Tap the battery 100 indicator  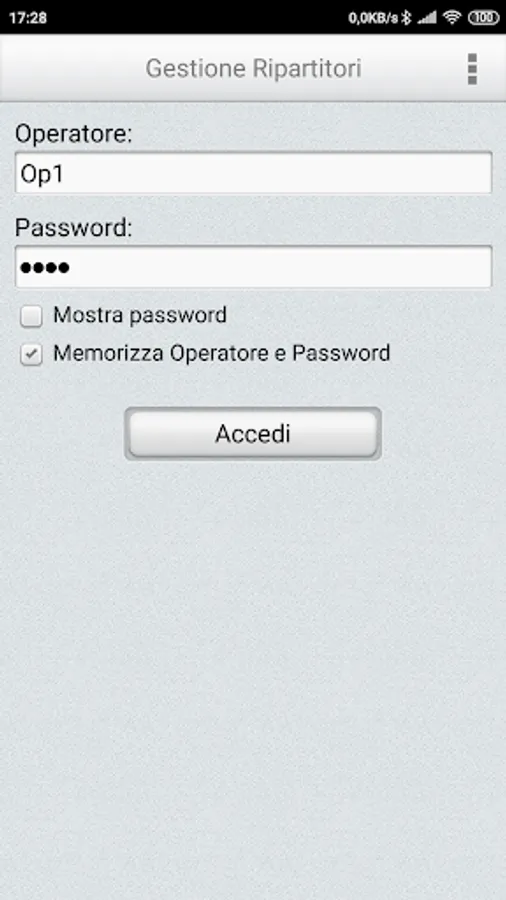click(x=484, y=18)
